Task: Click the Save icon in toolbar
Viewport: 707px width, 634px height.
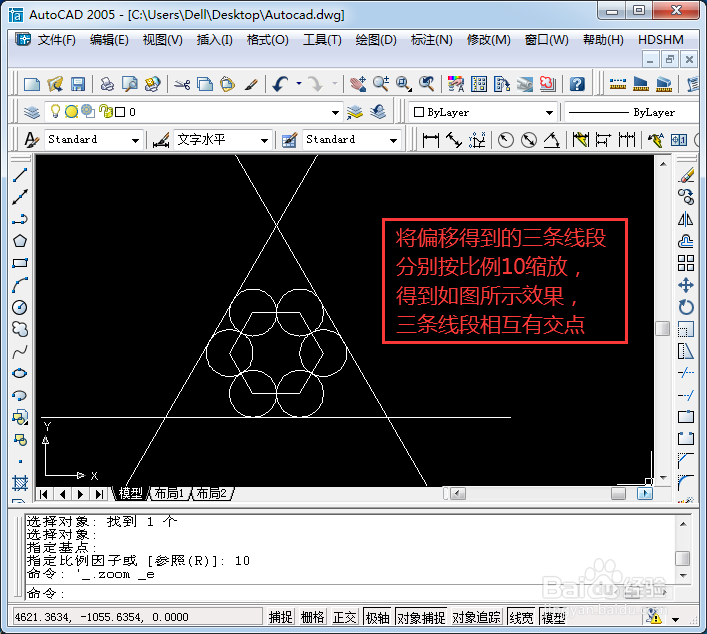Action: [78, 84]
